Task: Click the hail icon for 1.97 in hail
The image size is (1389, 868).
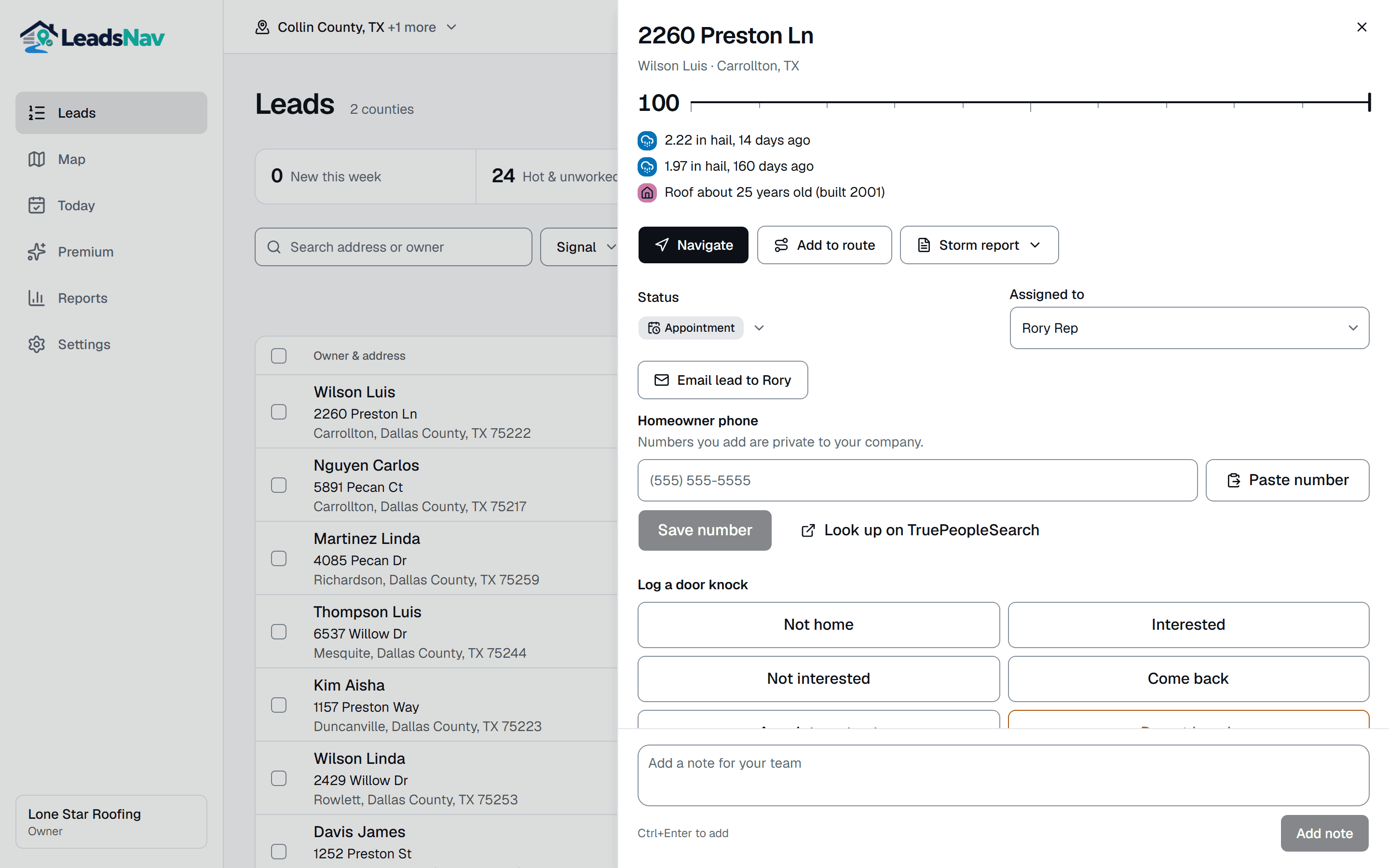Action: click(x=647, y=166)
